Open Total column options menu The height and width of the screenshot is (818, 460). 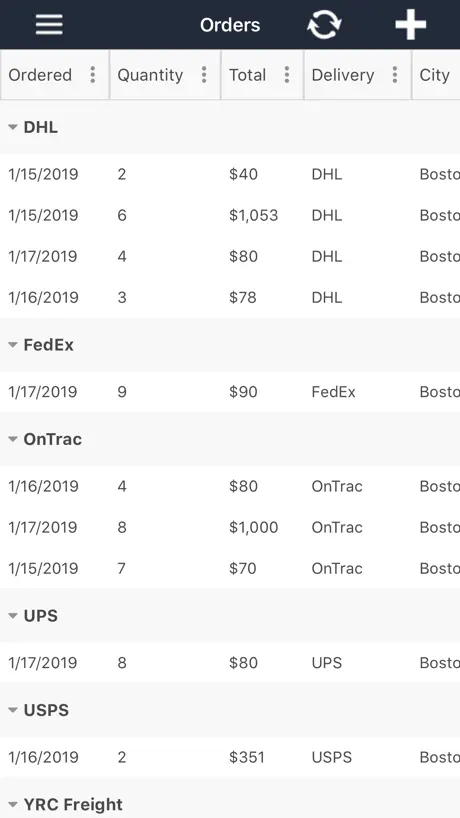click(286, 75)
